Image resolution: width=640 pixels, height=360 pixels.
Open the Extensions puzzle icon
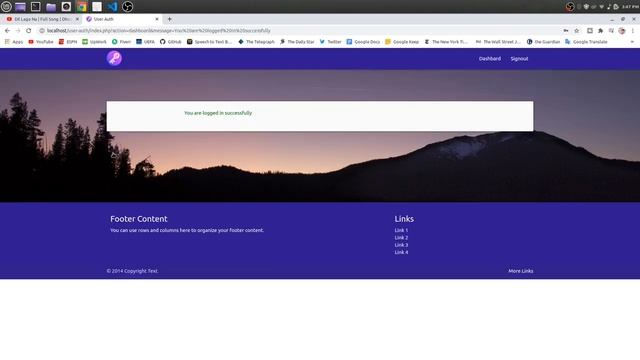600,31
